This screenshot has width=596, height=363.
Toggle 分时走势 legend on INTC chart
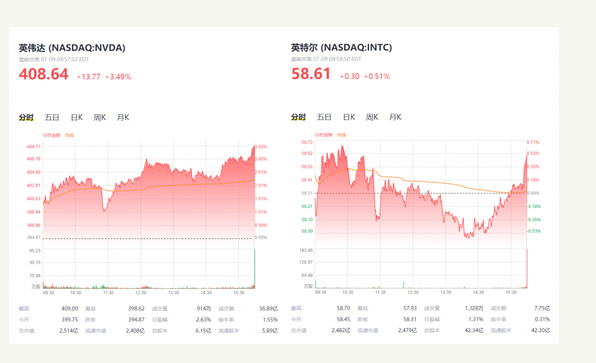[x=323, y=135]
